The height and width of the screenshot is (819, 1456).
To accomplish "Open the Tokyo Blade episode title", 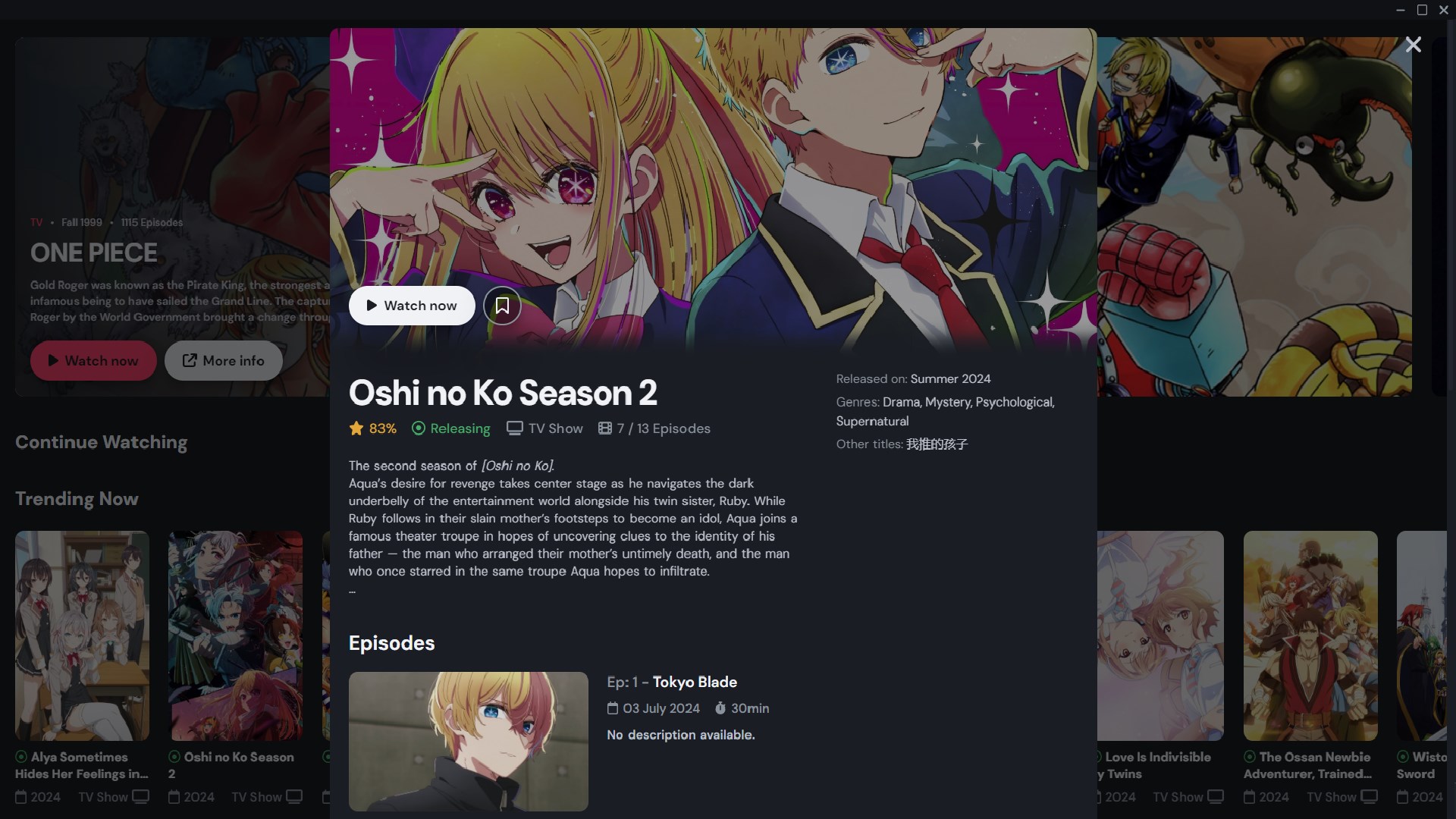I will point(695,682).
